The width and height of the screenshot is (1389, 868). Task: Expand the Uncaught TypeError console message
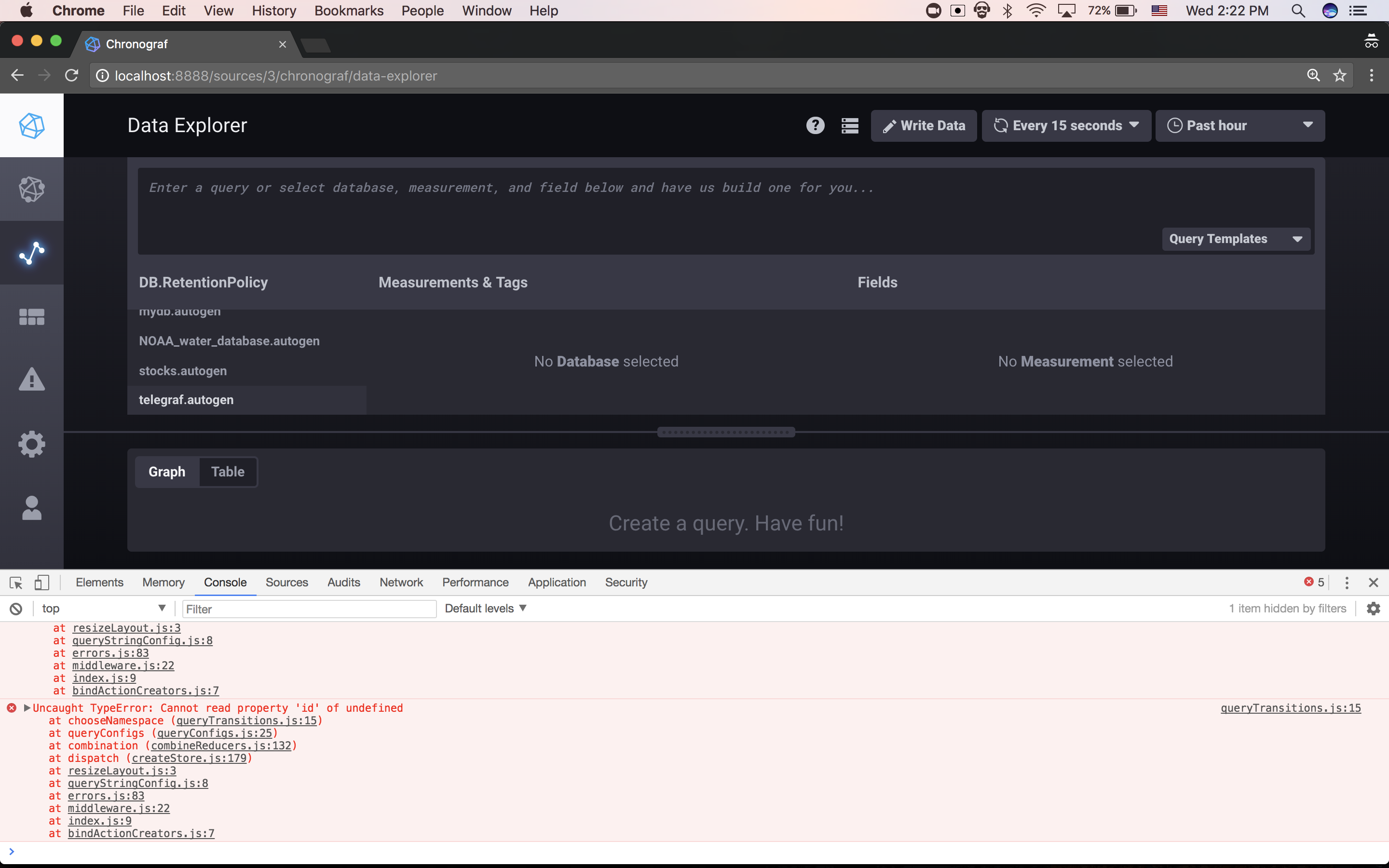(x=27, y=708)
